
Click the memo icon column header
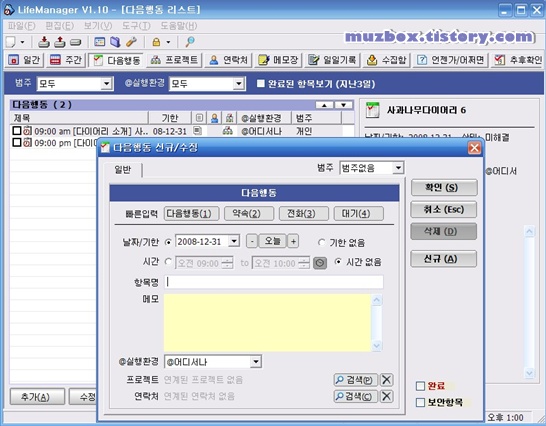point(199,118)
